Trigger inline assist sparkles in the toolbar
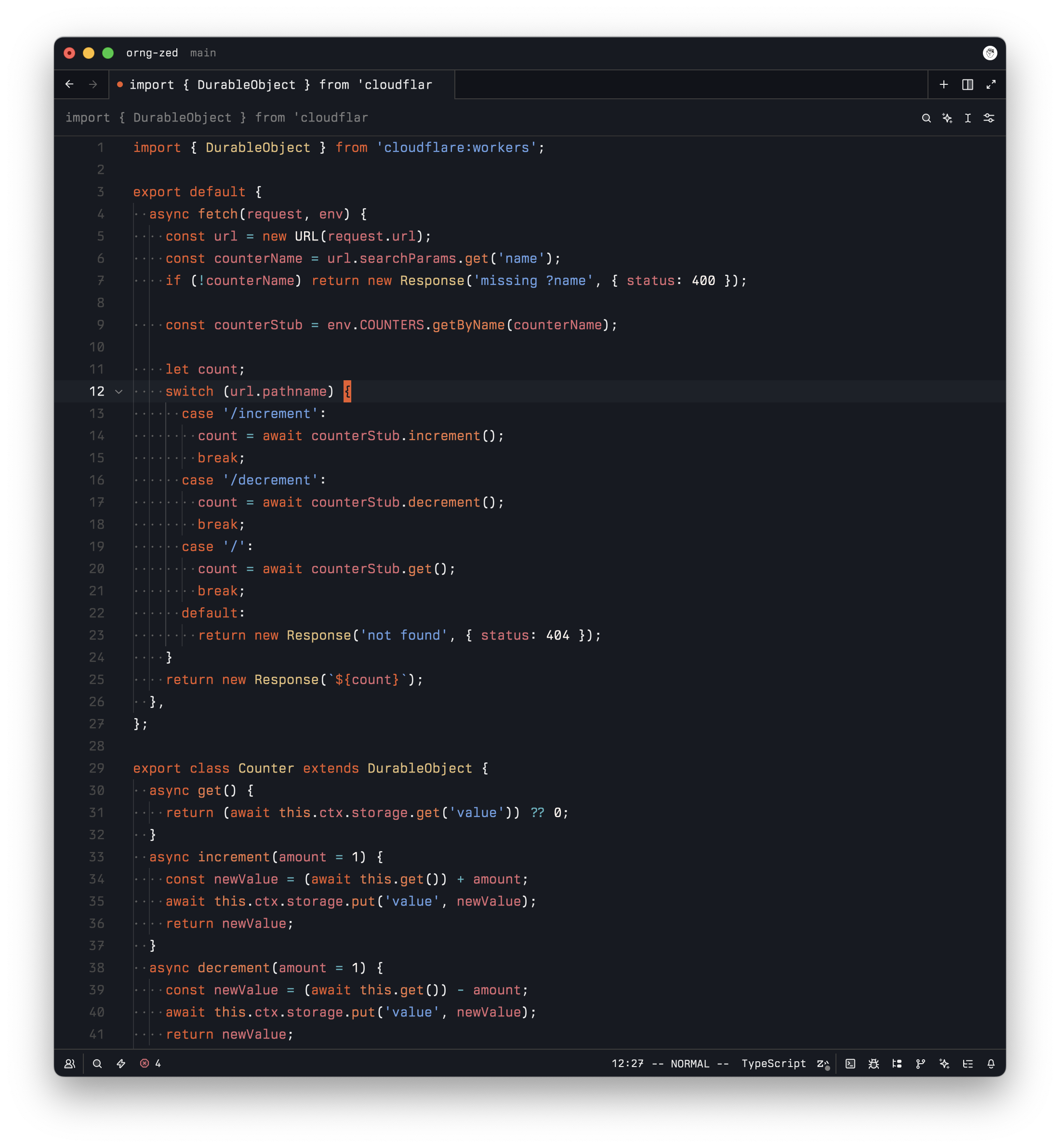Viewport: 1060px width, 1148px height. point(947,118)
